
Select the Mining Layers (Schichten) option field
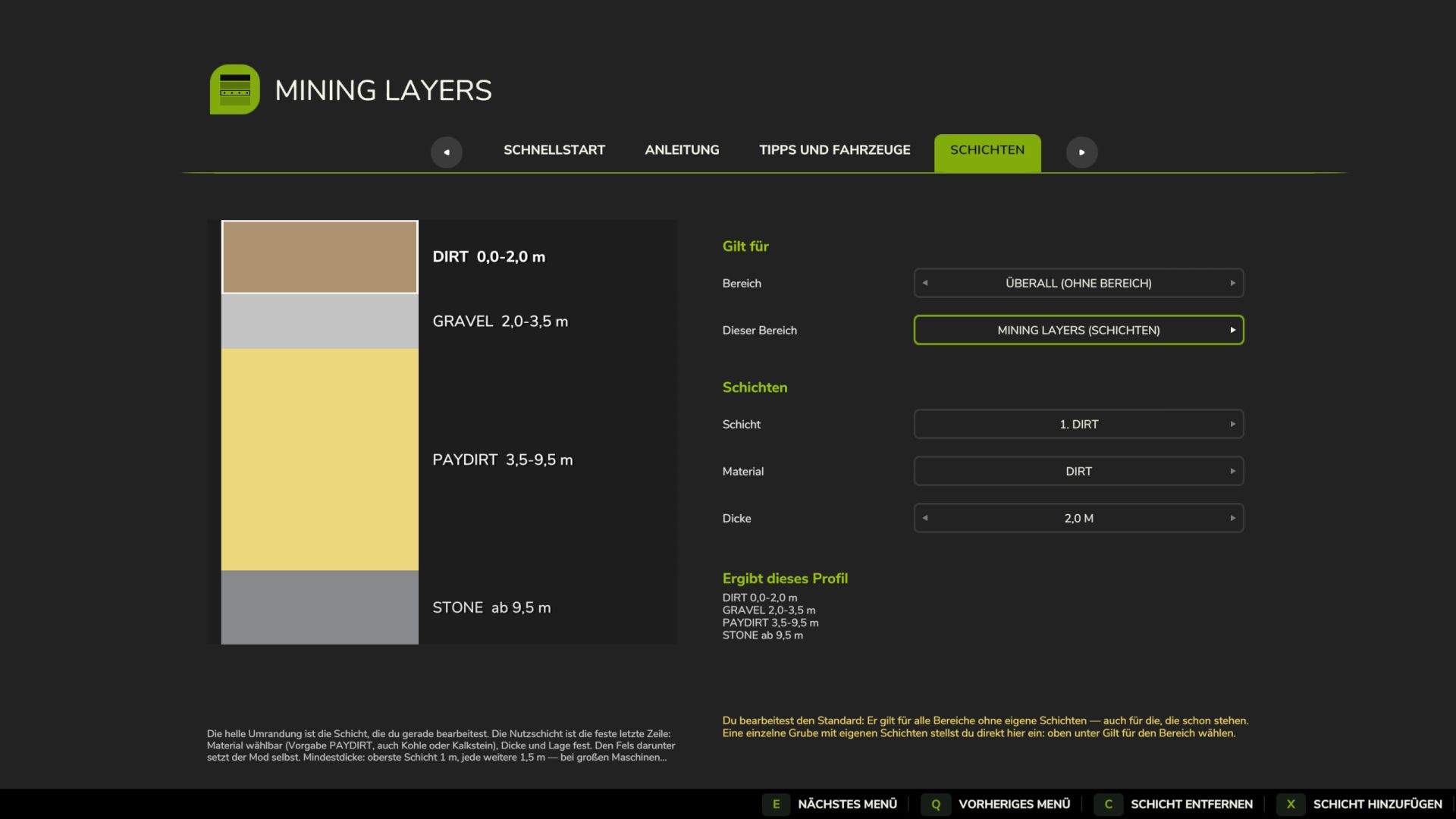click(x=1079, y=330)
